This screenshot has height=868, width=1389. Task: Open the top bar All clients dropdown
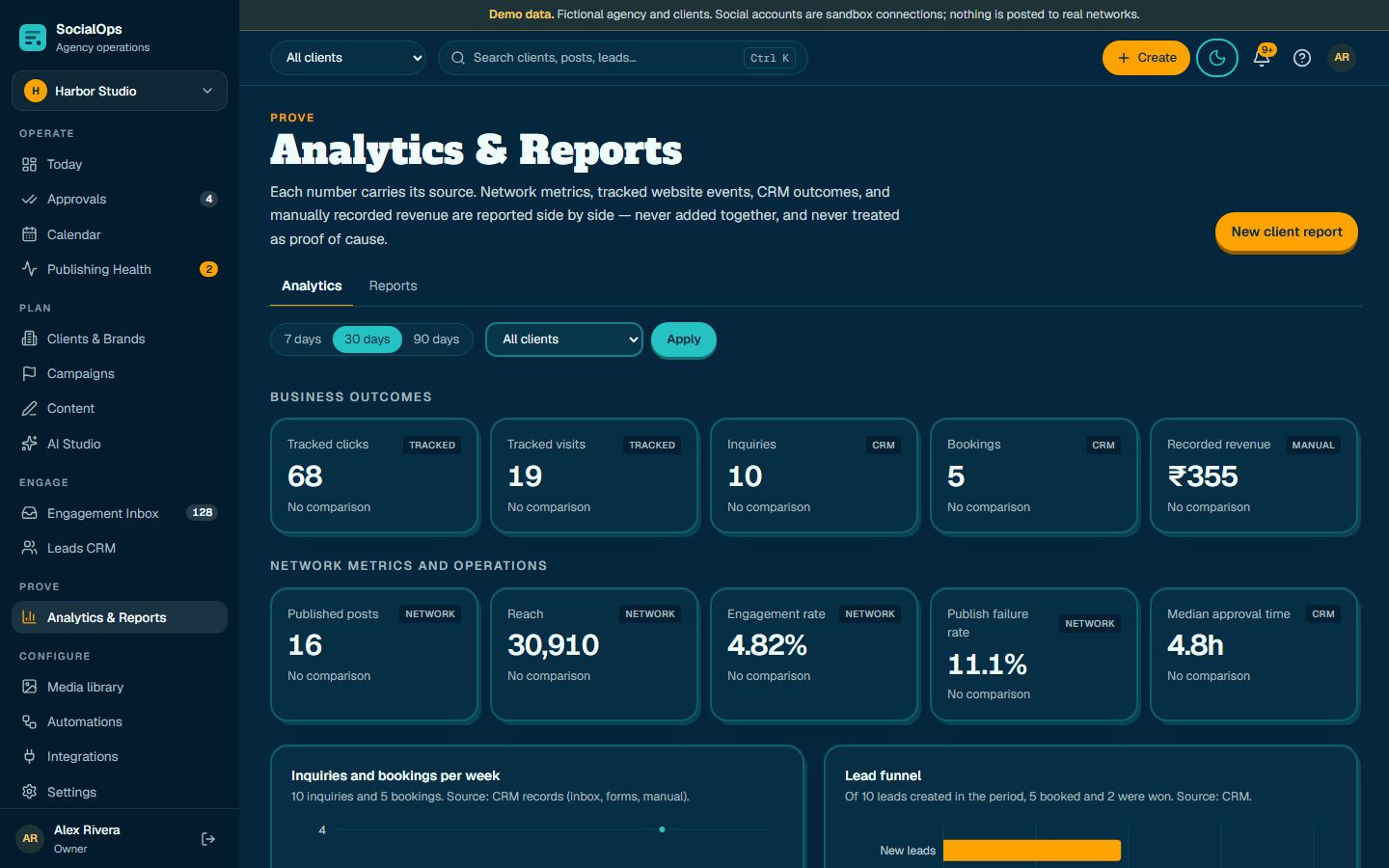click(x=348, y=58)
